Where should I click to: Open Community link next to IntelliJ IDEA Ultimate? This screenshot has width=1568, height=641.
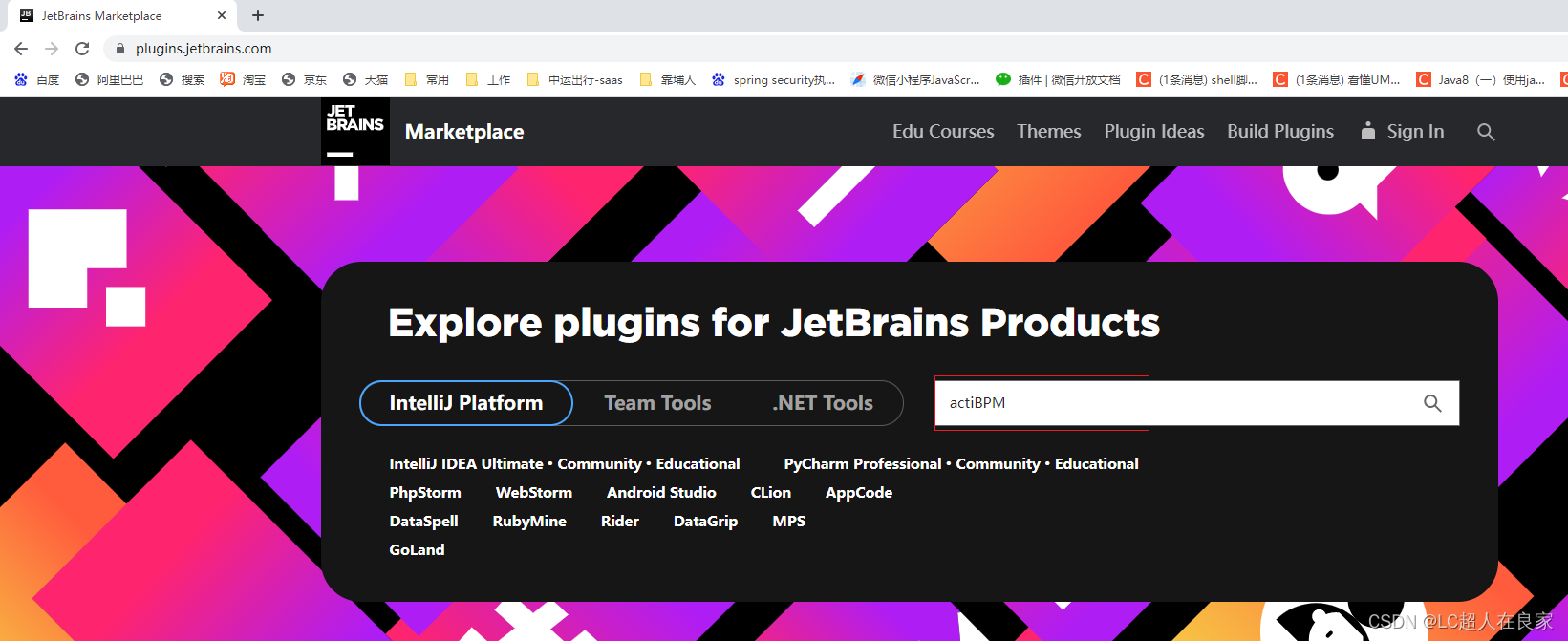599,464
